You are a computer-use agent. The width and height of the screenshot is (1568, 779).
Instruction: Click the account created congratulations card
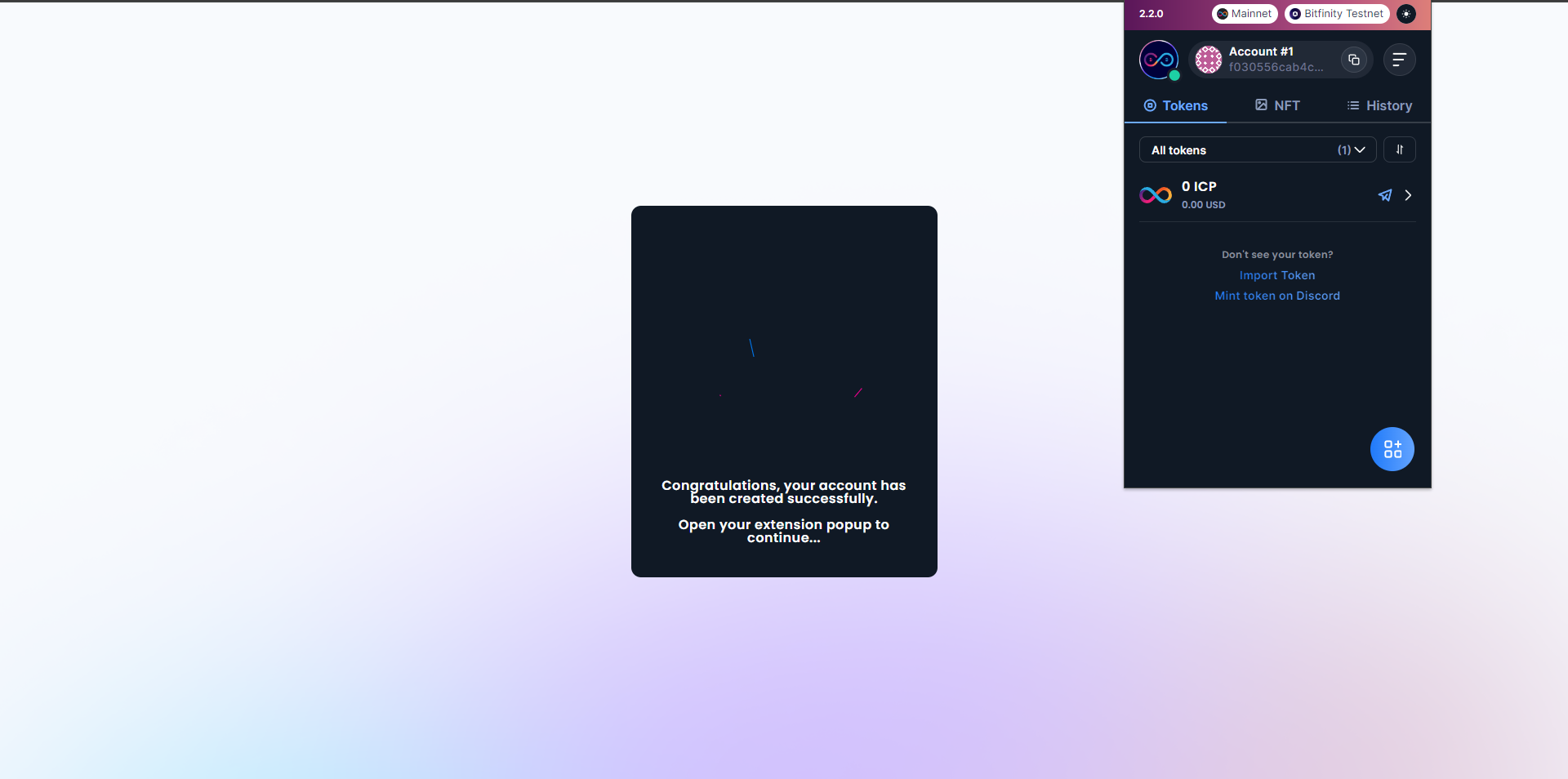784,391
